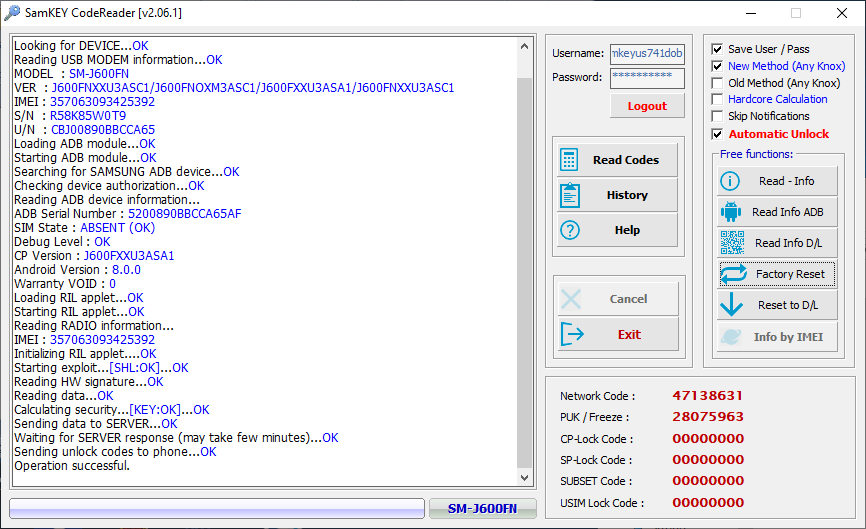Uncheck the New Method (Any Knox) checkbox
This screenshot has height=529, width=866.
point(717,66)
